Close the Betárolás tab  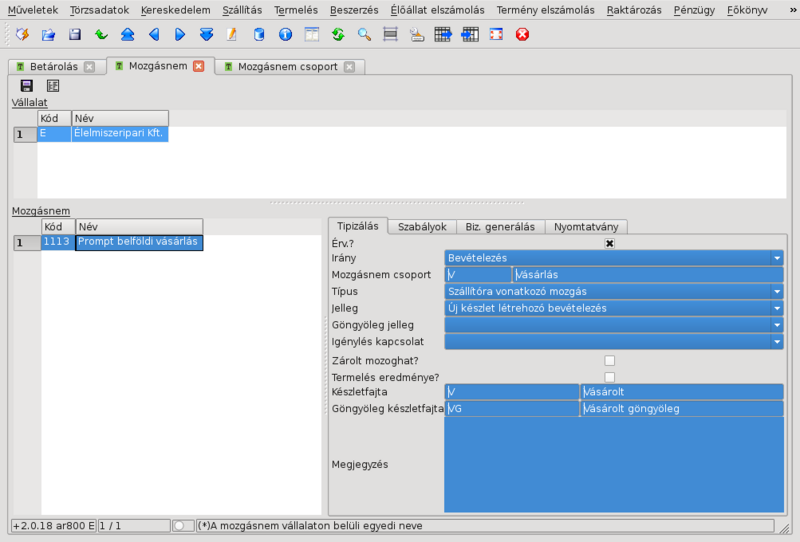pos(89,67)
